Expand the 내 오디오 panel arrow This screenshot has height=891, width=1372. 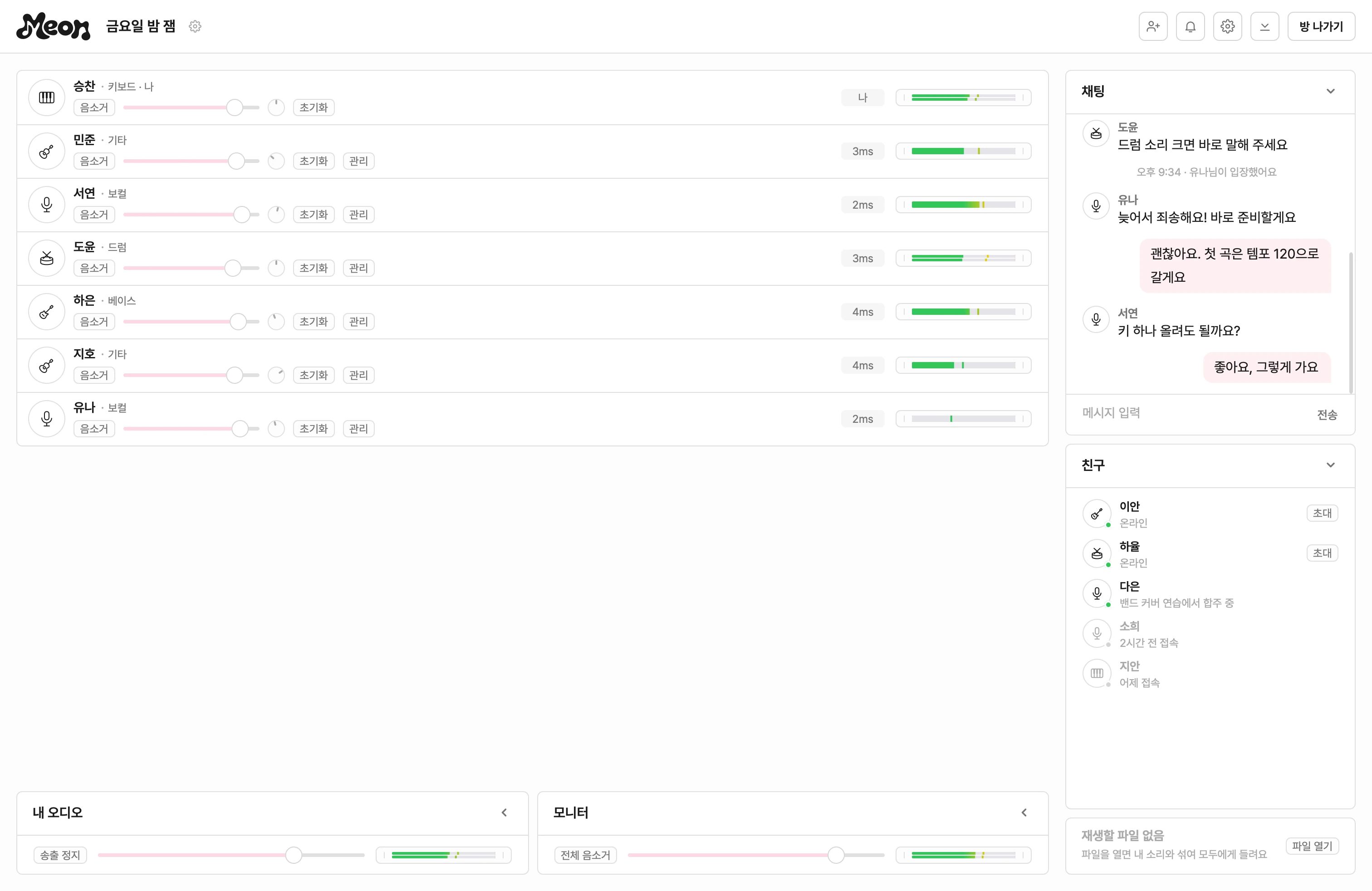click(x=505, y=813)
